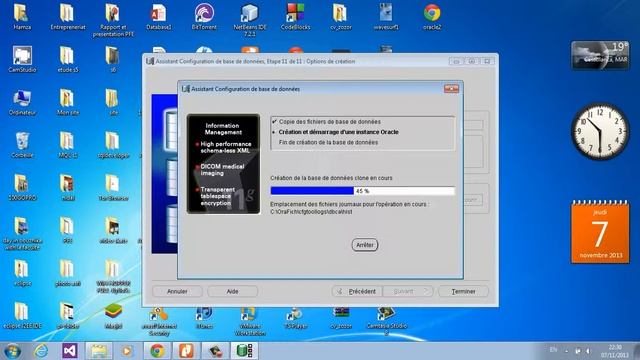Open the photo usb folder
This screenshot has width=640, height=360.
click(x=68, y=273)
